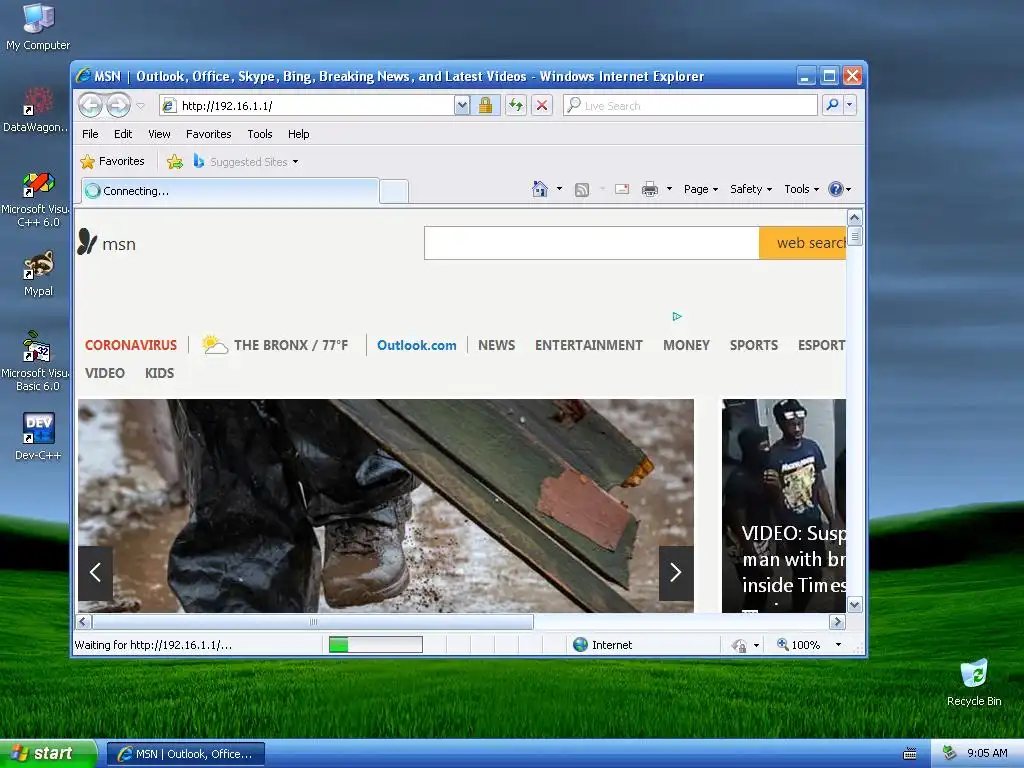
Task: Open the MONEY section link
Action: [686, 345]
